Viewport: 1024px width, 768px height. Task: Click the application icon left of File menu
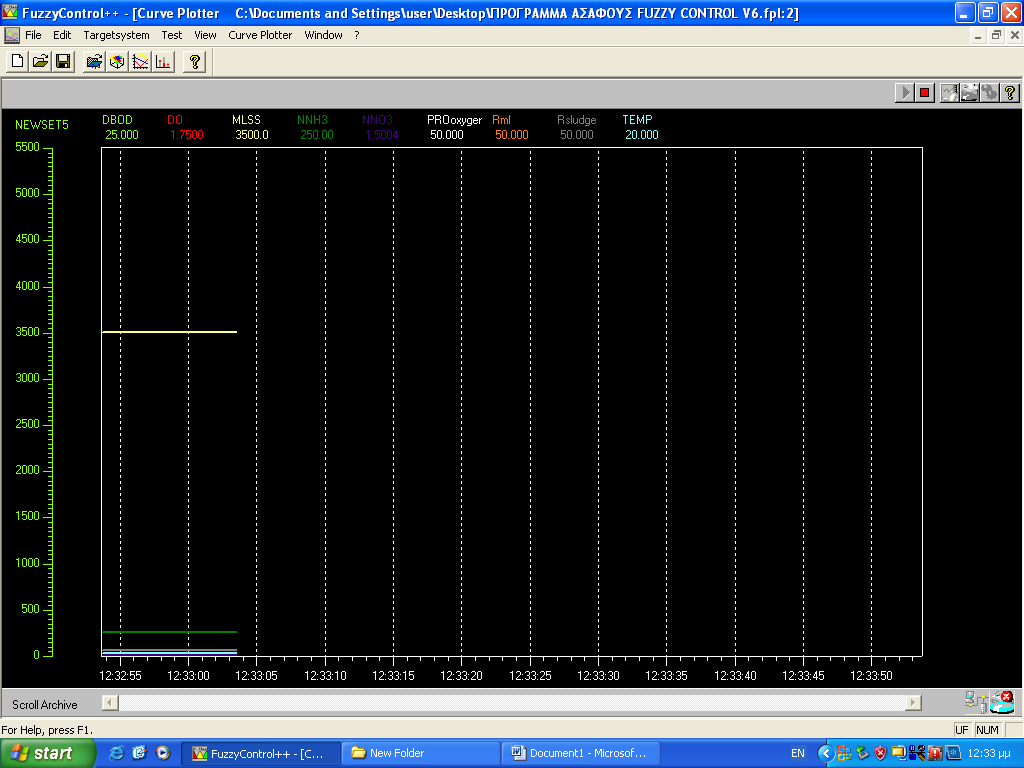(11, 35)
